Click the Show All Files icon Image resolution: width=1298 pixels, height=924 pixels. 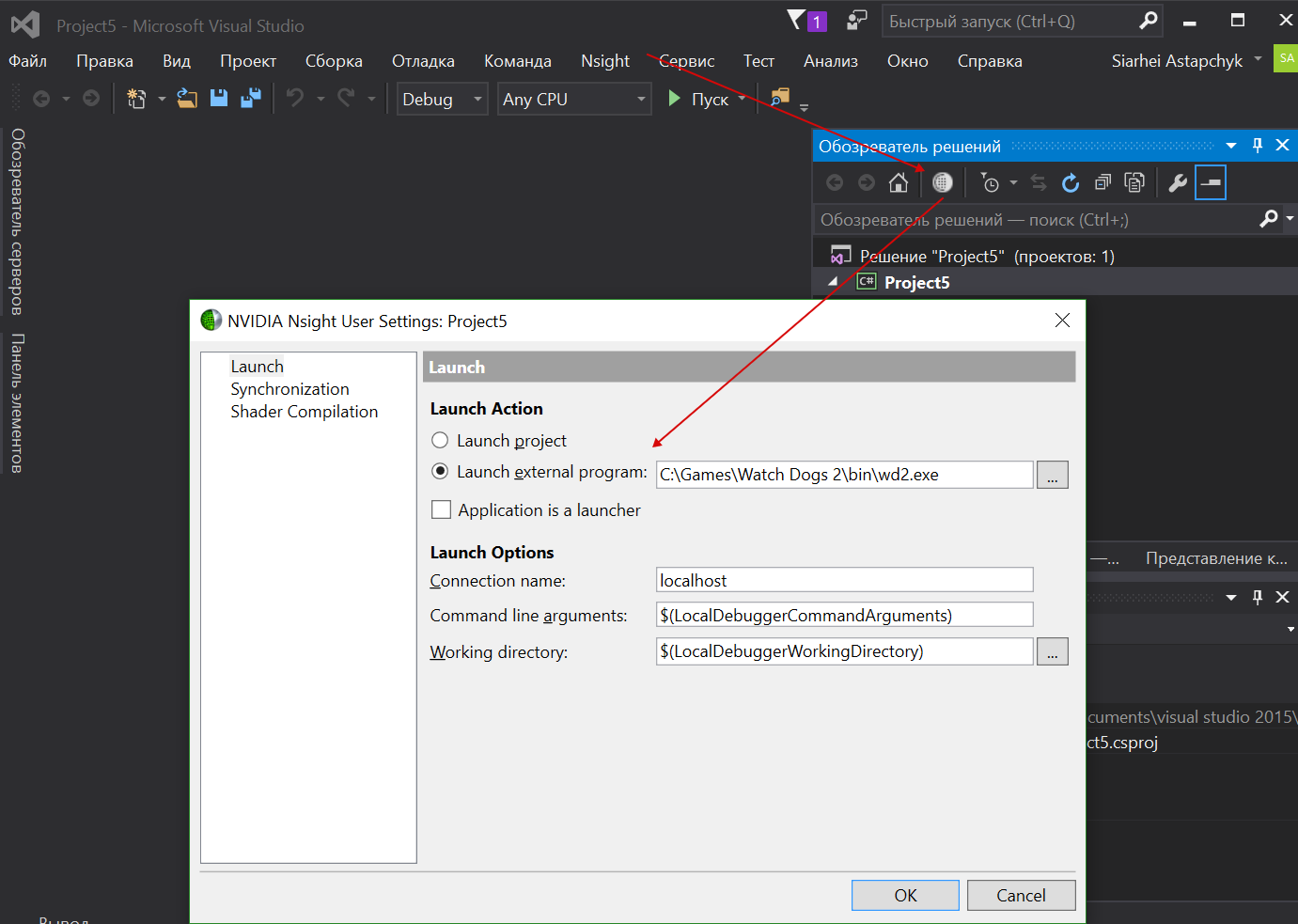click(x=1134, y=182)
